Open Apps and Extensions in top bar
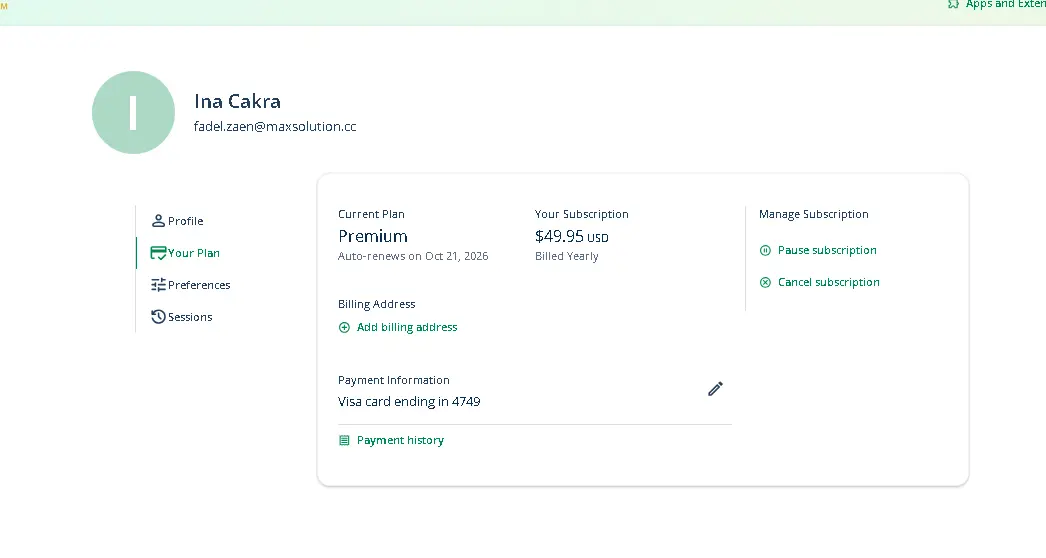Image resolution: width=1046 pixels, height=558 pixels. 1005,5
